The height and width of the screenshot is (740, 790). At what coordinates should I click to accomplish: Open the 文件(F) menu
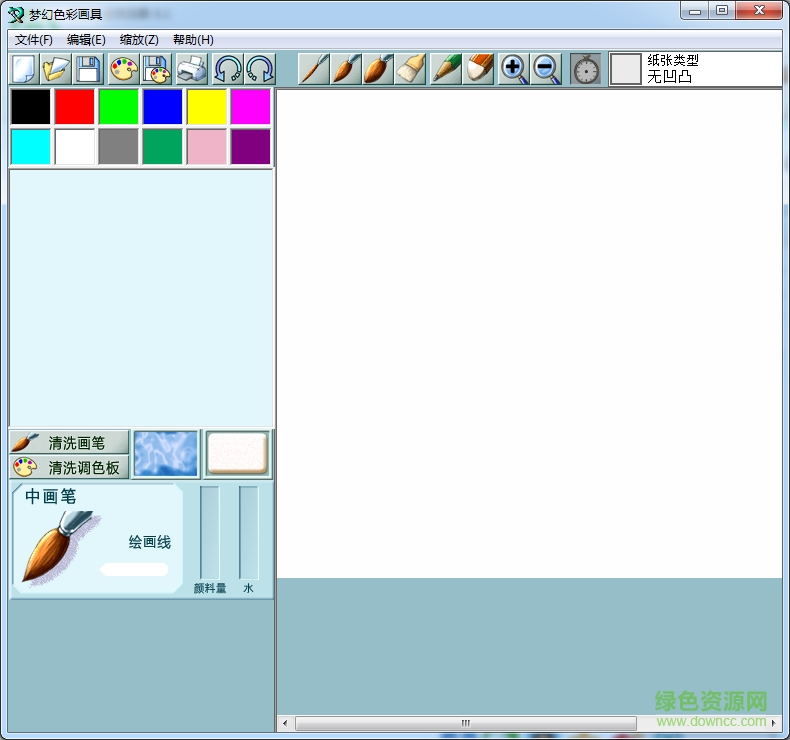(x=34, y=40)
